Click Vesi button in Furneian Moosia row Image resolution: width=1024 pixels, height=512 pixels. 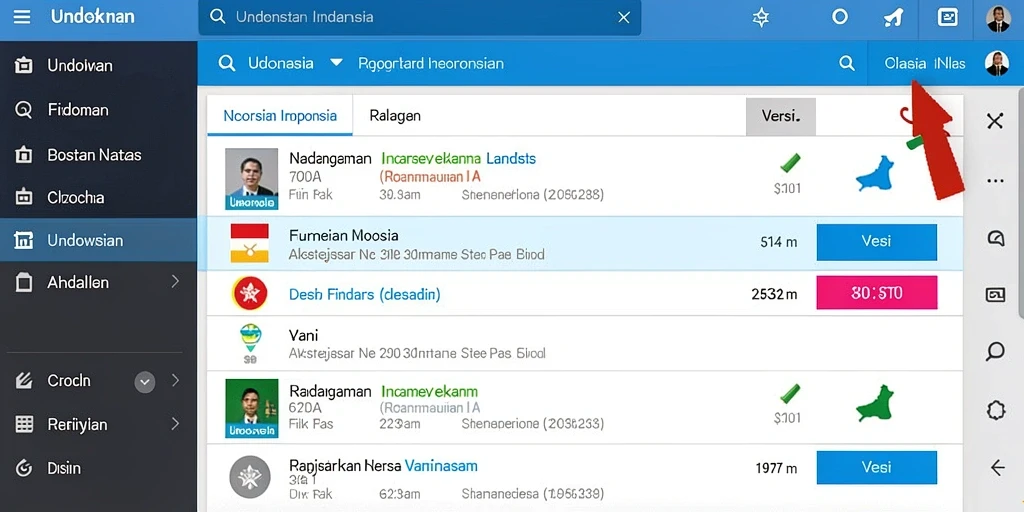[876, 242]
